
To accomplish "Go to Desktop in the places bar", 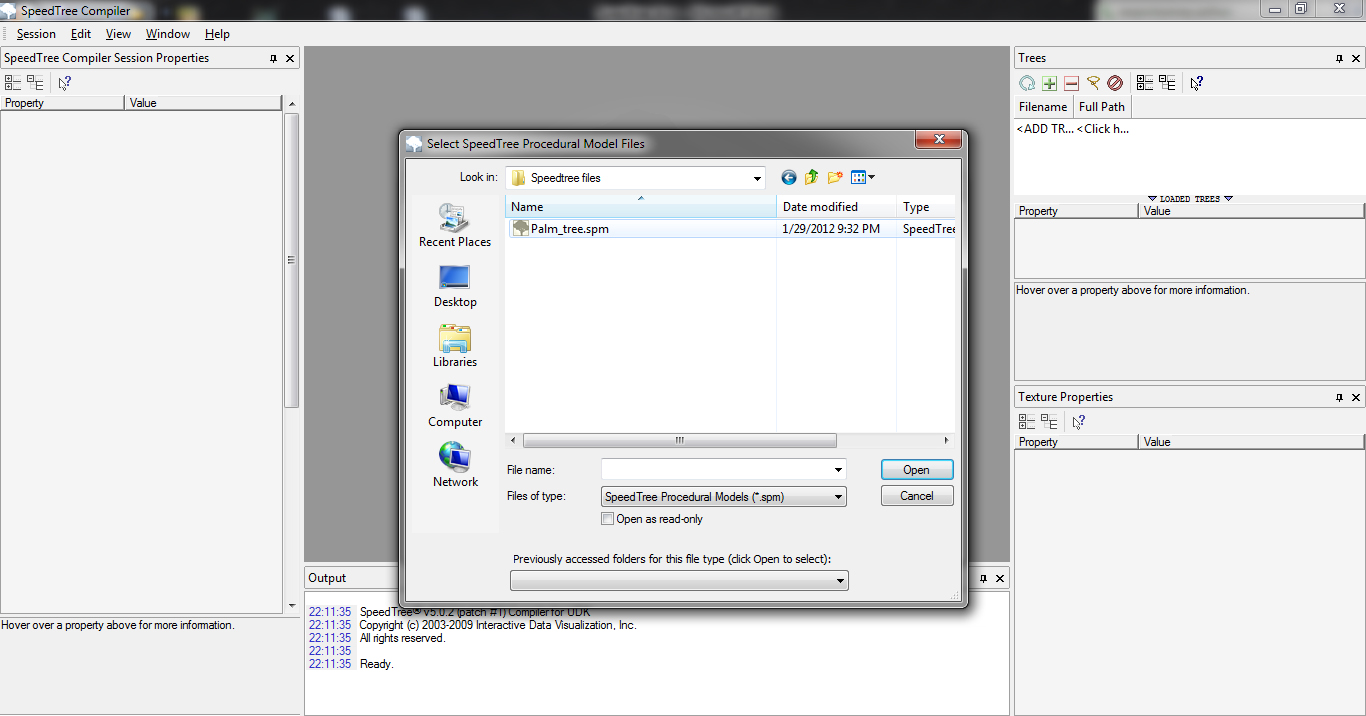I will [455, 286].
